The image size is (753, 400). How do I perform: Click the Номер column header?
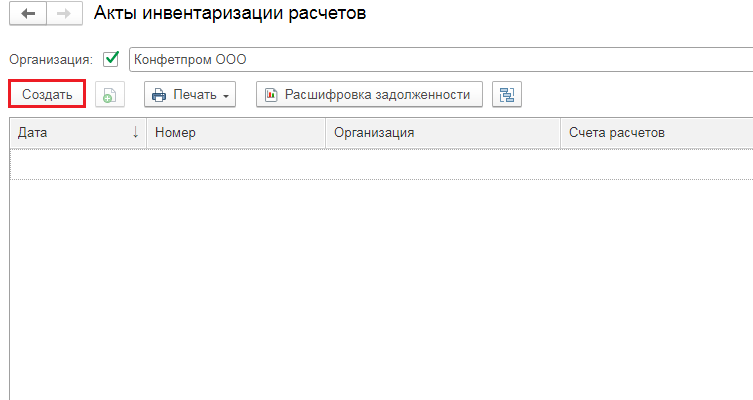coord(235,132)
